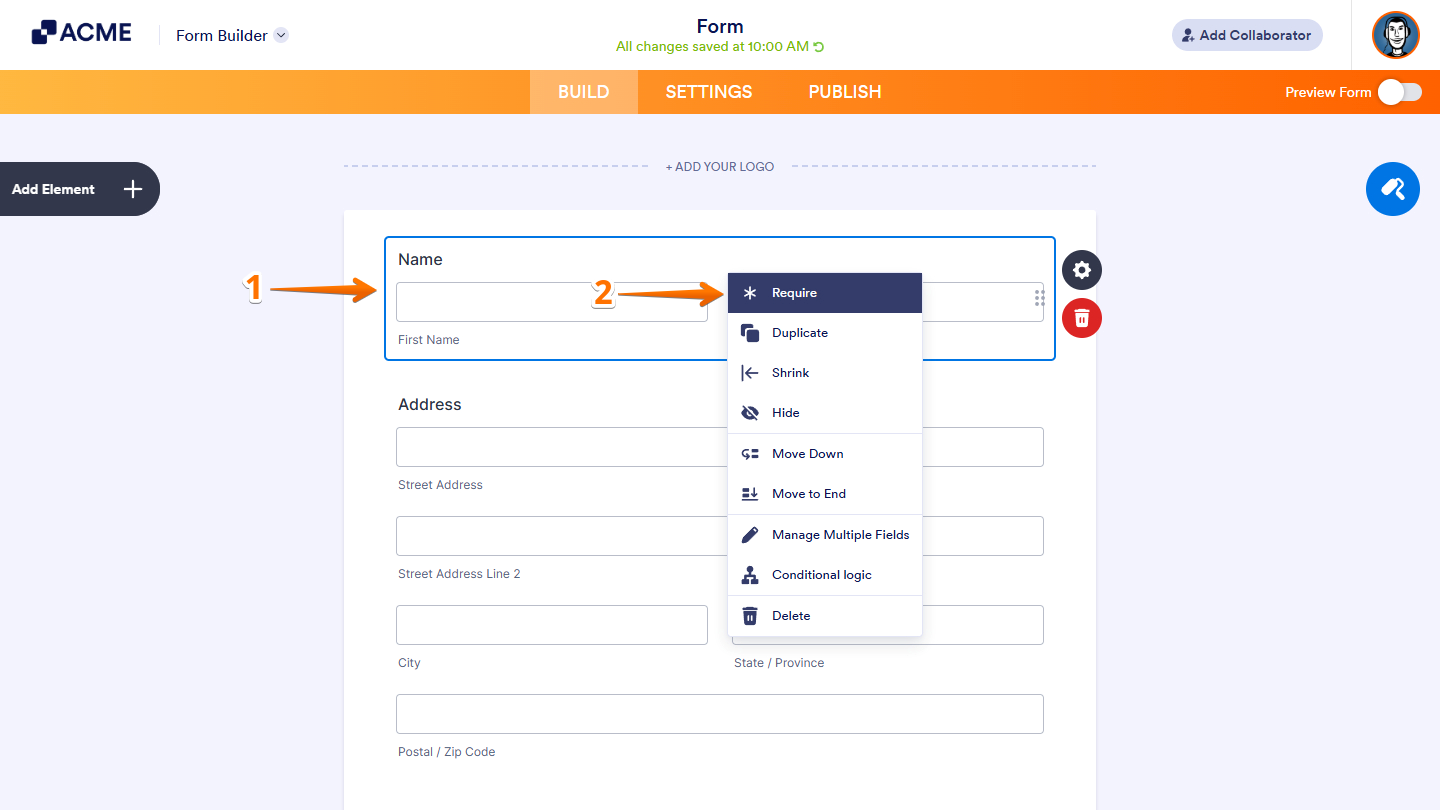The image size is (1440, 810).
Task: Click the Add Collaborator button
Action: tap(1246, 35)
